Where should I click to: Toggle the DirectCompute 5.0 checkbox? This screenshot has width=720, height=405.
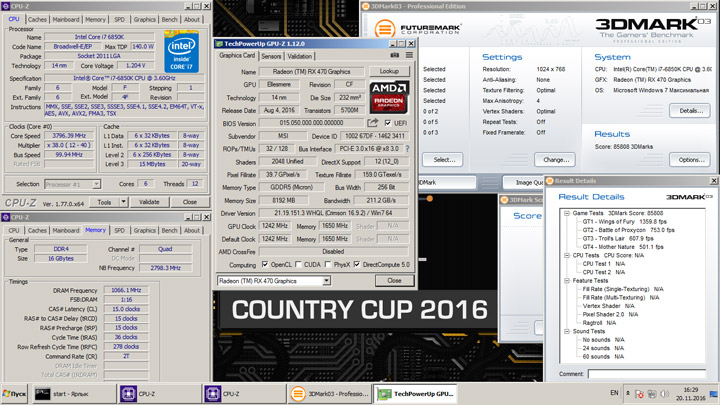[x=357, y=264]
